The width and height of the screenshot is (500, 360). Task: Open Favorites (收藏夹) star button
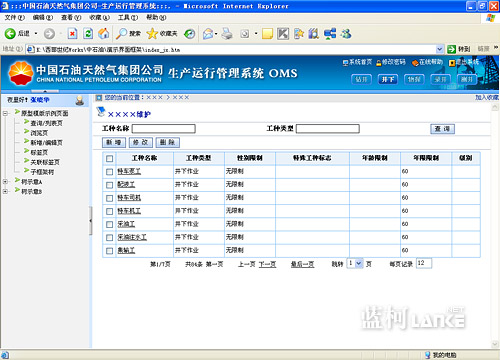click(x=162, y=33)
